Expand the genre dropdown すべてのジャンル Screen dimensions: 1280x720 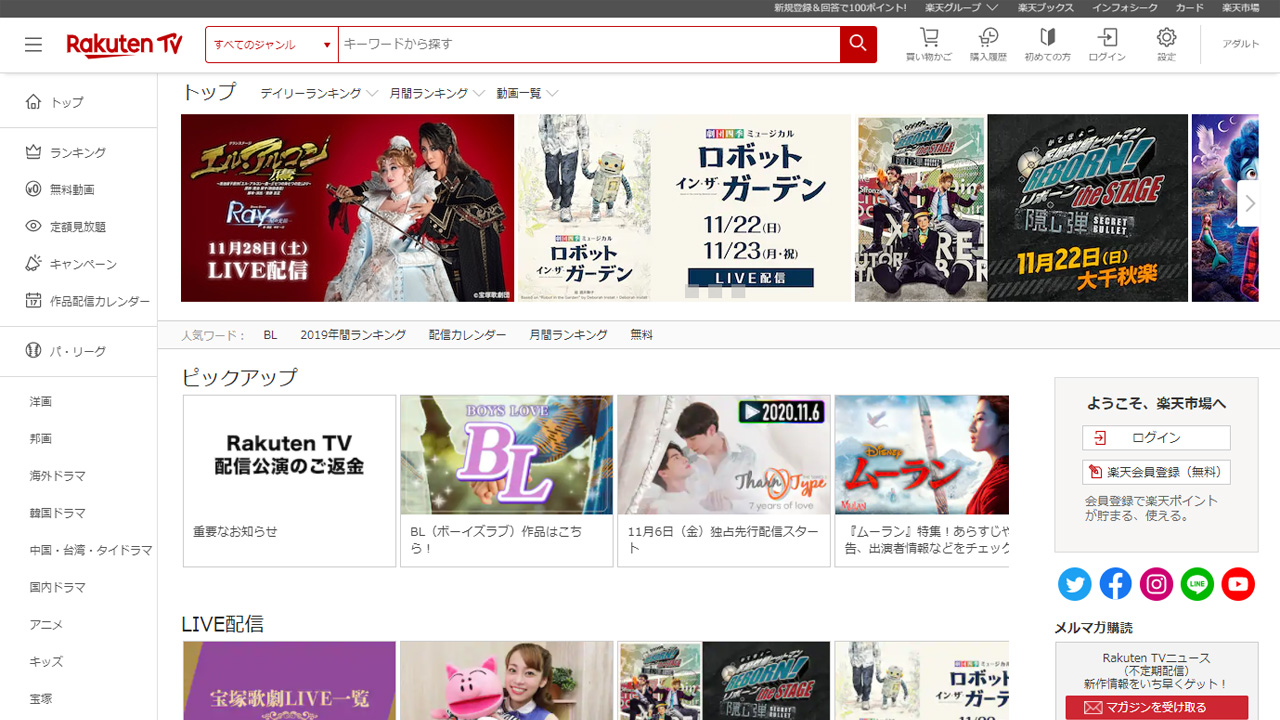click(x=271, y=45)
